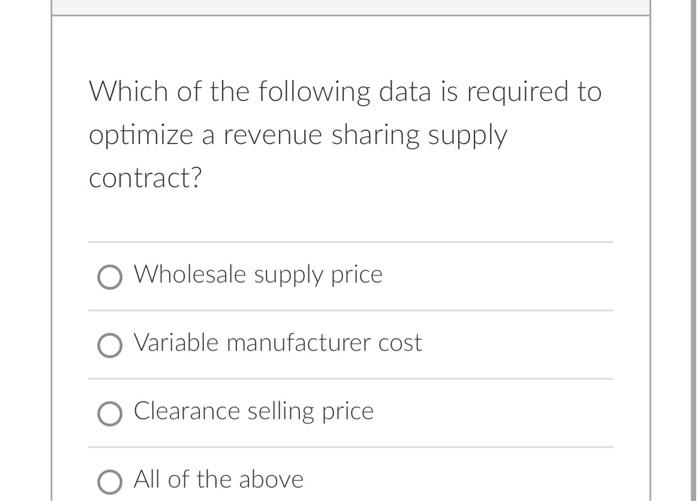Click empty space right of Clearance selling price
700x501 pixels.
[493, 413]
